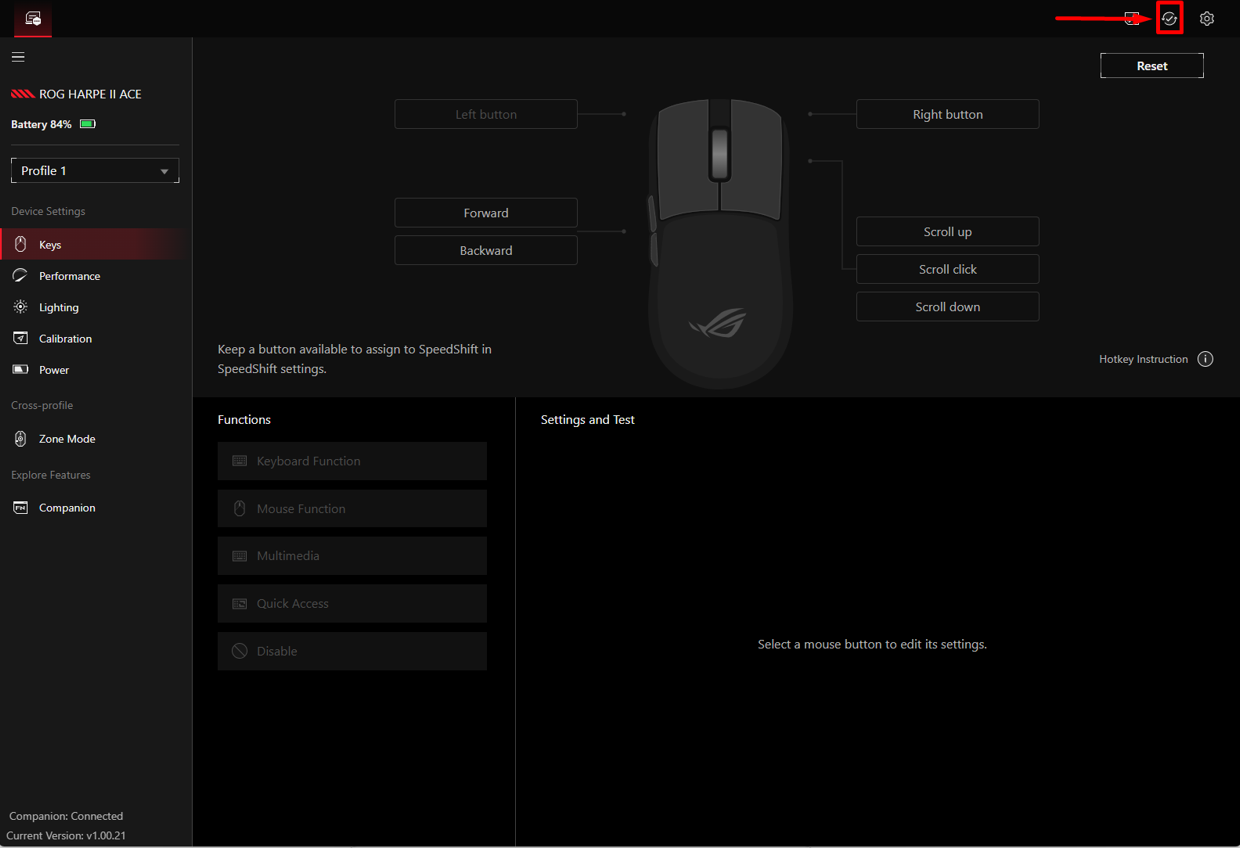Viewport: 1240px width, 850px height.
Task: Open the update check icon in top bar
Action: click(x=1169, y=19)
